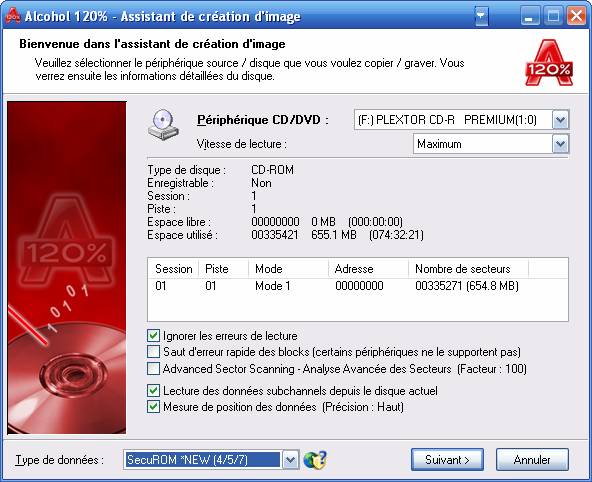The height and width of the screenshot is (482, 592).
Task: Click the CD-ROM disc type value
Action: 272,170
